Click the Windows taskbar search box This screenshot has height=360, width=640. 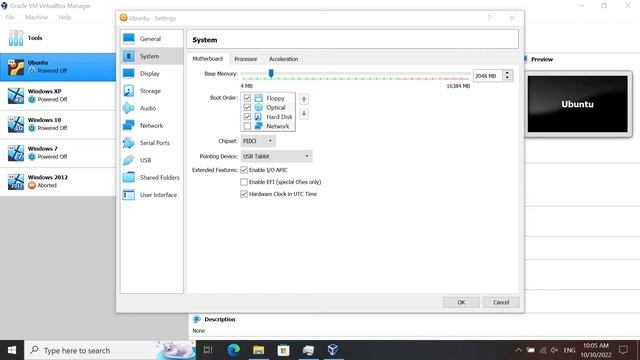pyautogui.click(x=110, y=350)
